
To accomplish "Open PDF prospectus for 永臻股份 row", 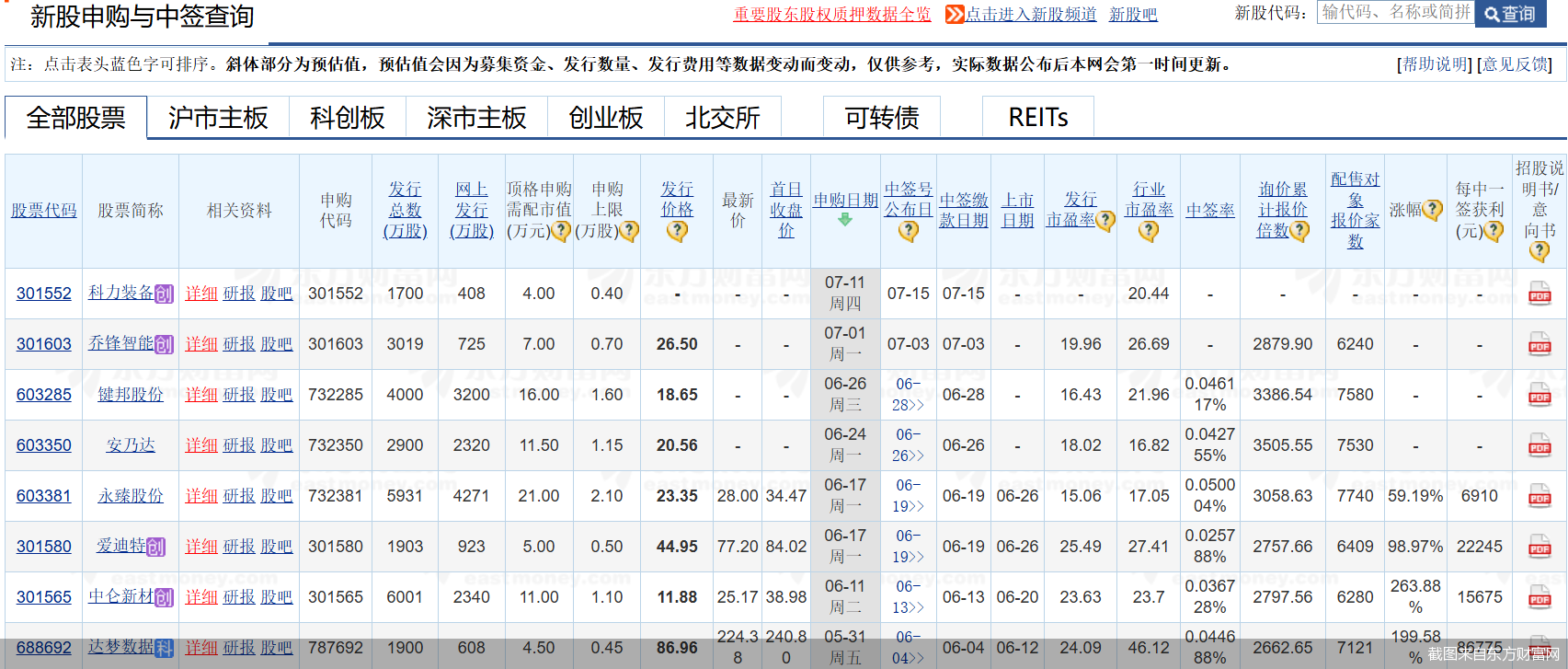I will 1539,497.
